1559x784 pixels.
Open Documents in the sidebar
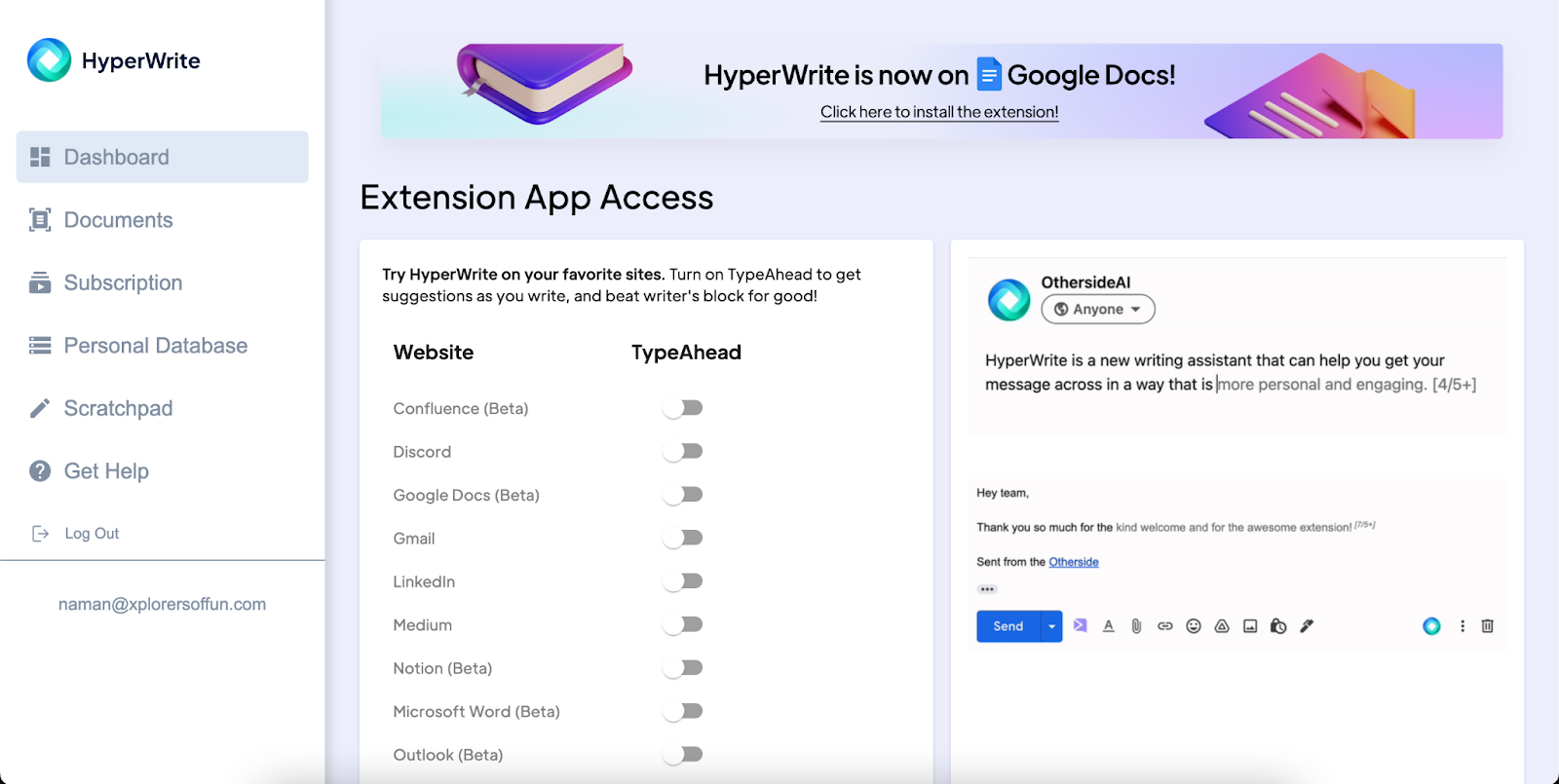point(162,220)
